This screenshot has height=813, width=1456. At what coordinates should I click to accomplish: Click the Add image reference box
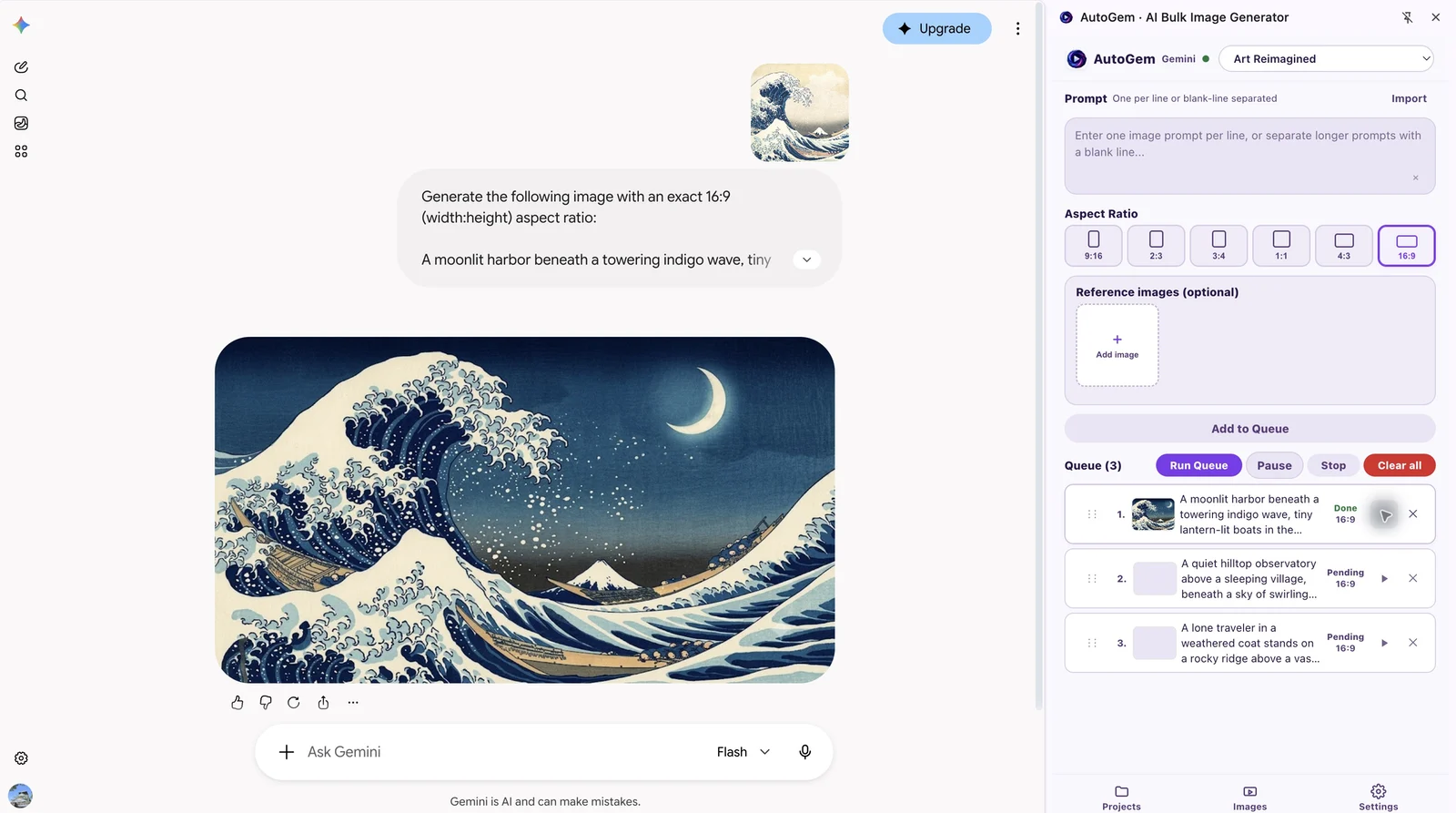1117,346
